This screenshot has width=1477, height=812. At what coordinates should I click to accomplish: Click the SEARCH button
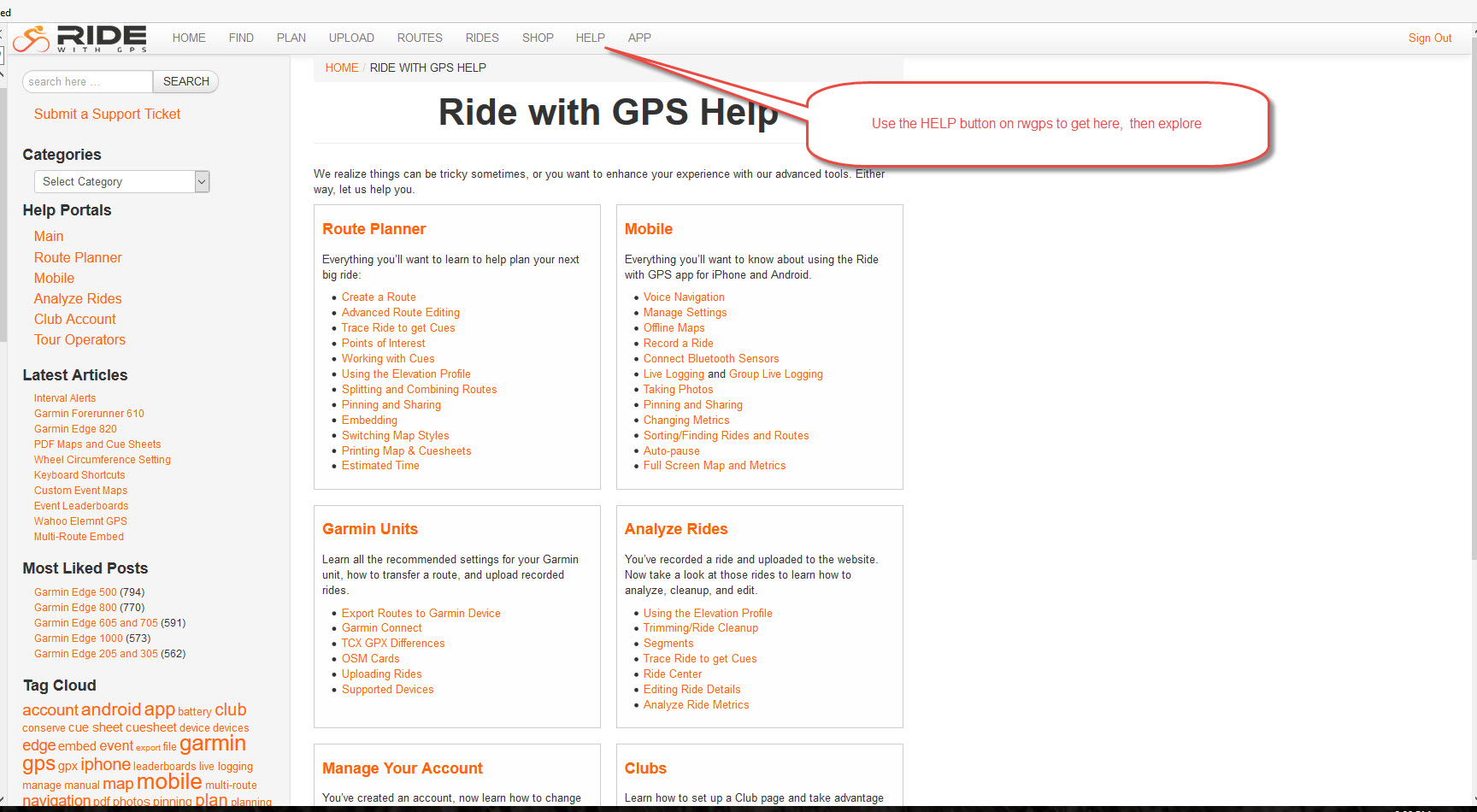(x=186, y=81)
